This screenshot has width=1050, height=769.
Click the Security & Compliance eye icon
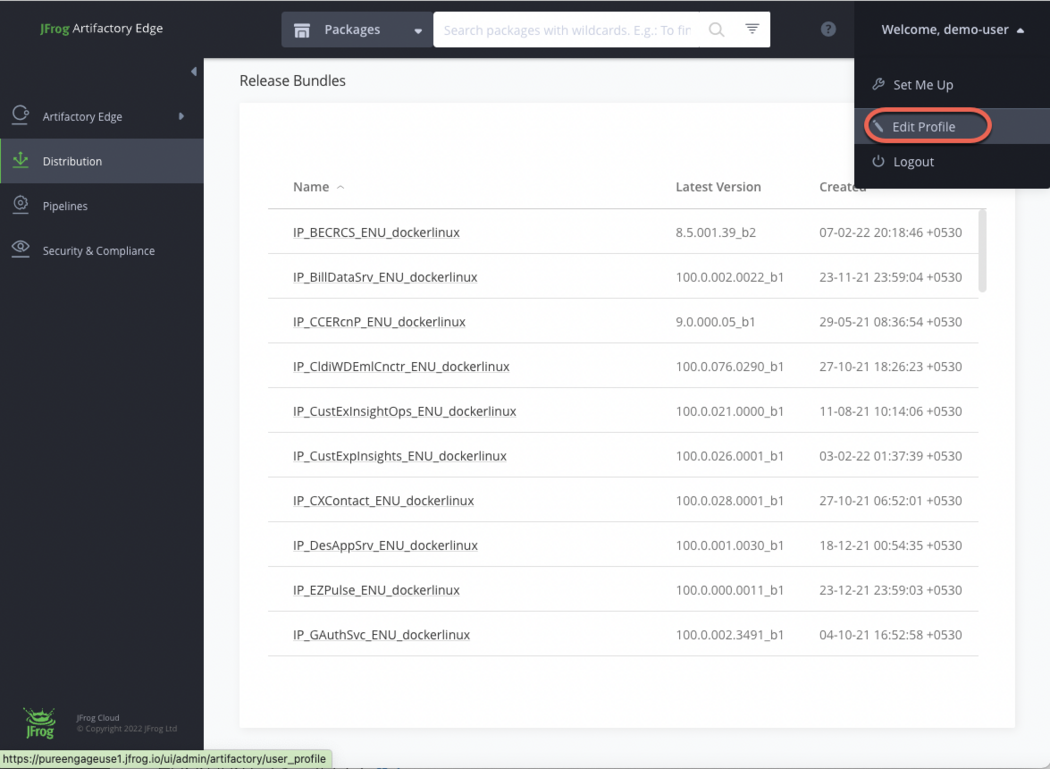tap(21, 249)
